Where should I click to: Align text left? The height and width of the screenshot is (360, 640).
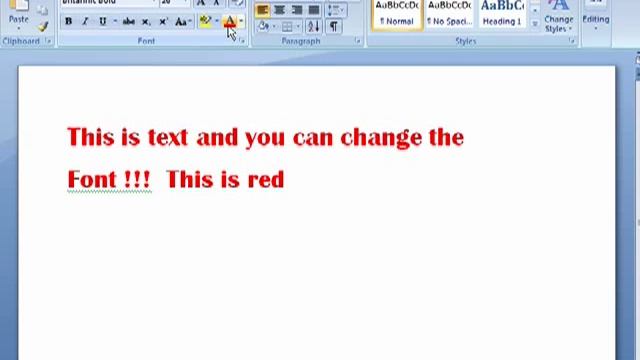[x=262, y=10]
